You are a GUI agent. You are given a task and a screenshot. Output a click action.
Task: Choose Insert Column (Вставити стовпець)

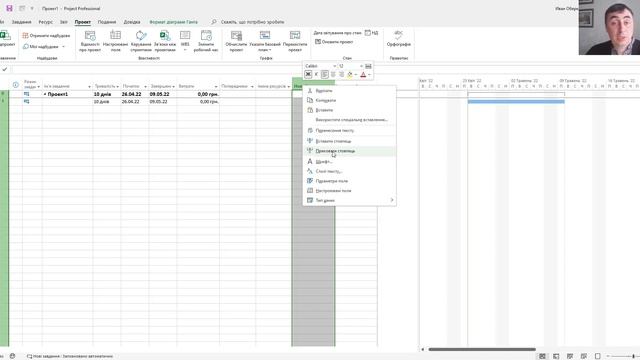(x=349, y=141)
